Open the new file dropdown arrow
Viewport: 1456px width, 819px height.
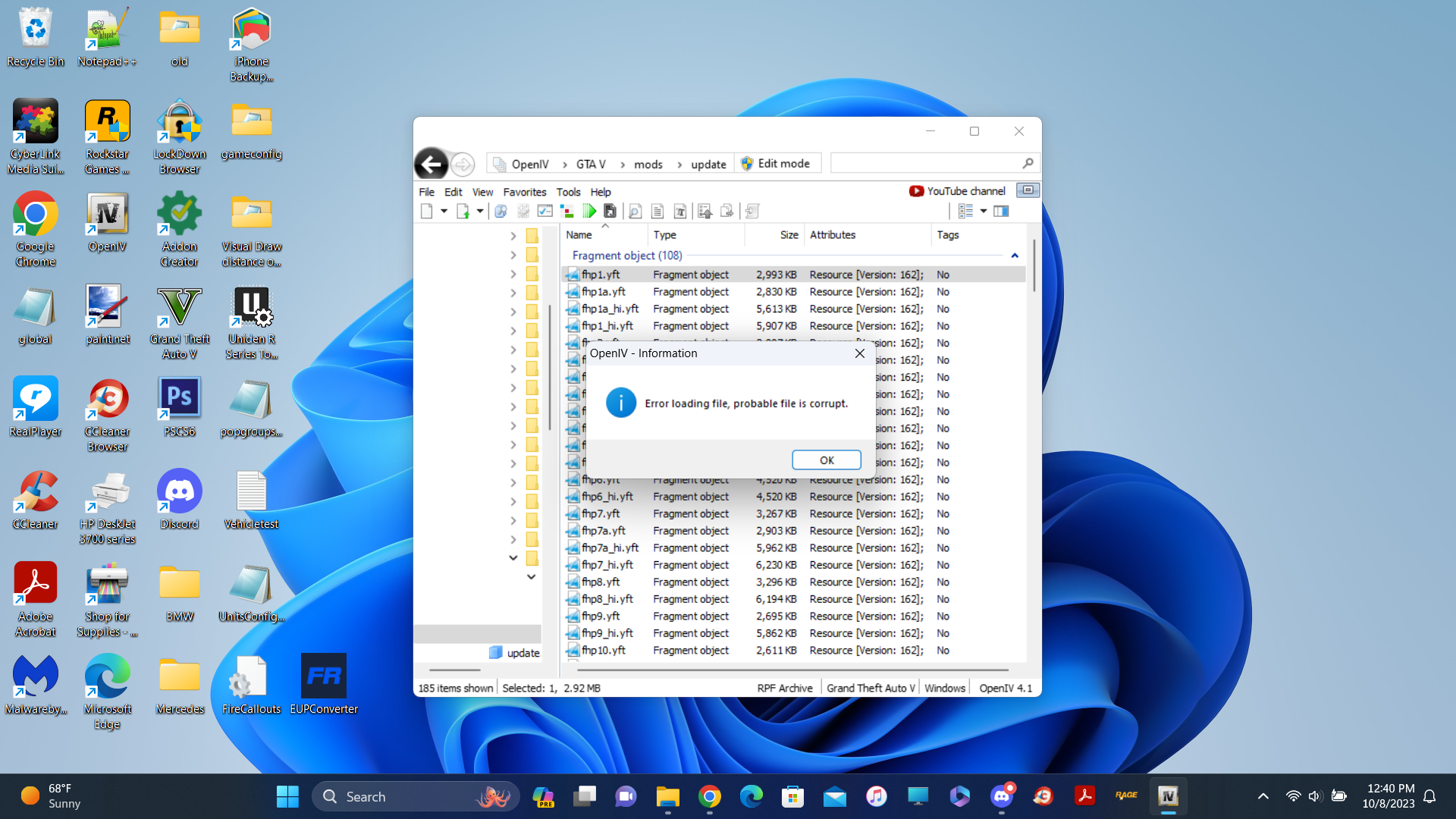click(444, 212)
